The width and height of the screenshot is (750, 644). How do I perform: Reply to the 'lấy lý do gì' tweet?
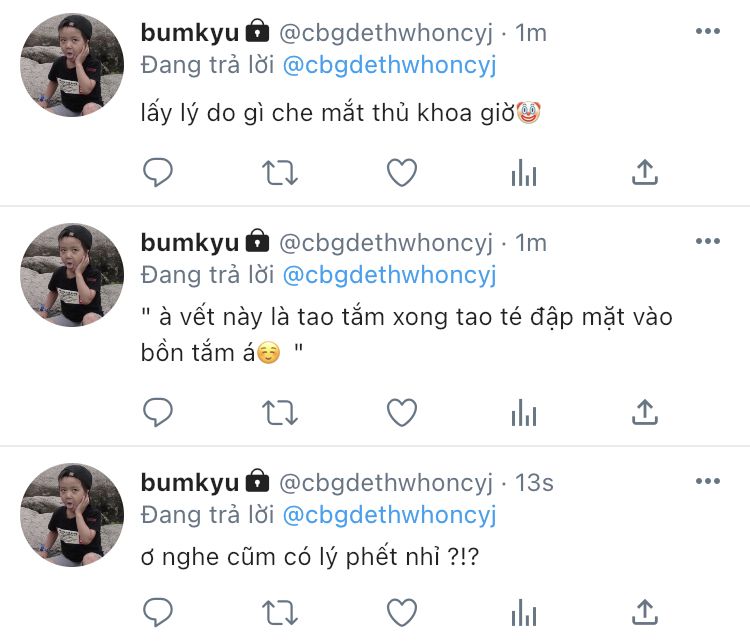(x=158, y=172)
